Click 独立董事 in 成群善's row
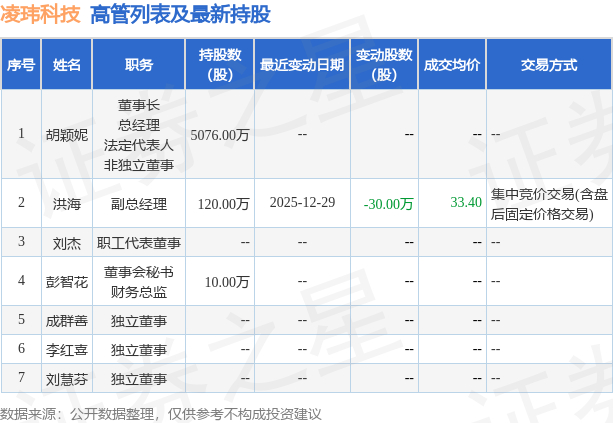 139,321
